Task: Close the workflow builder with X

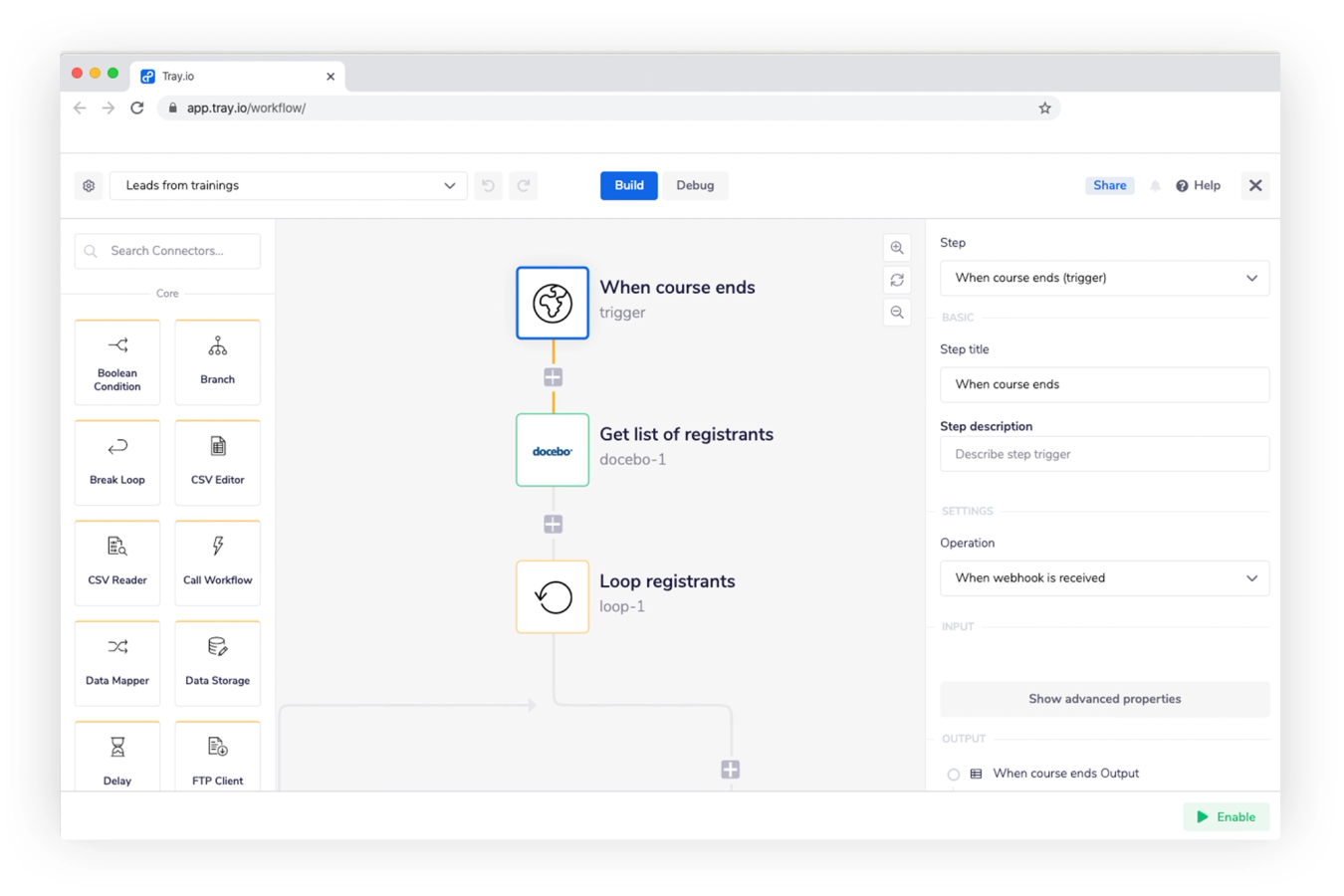Action: [x=1255, y=186]
